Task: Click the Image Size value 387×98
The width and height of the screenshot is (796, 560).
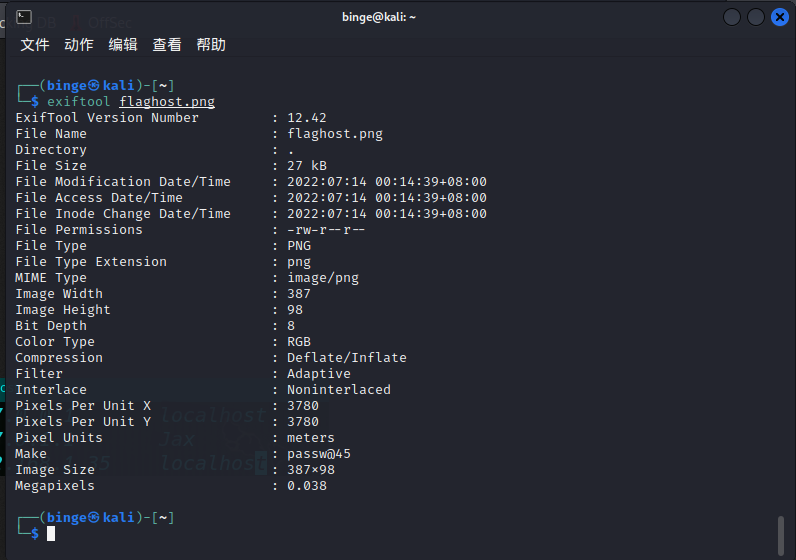Action: (x=311, y=470)
